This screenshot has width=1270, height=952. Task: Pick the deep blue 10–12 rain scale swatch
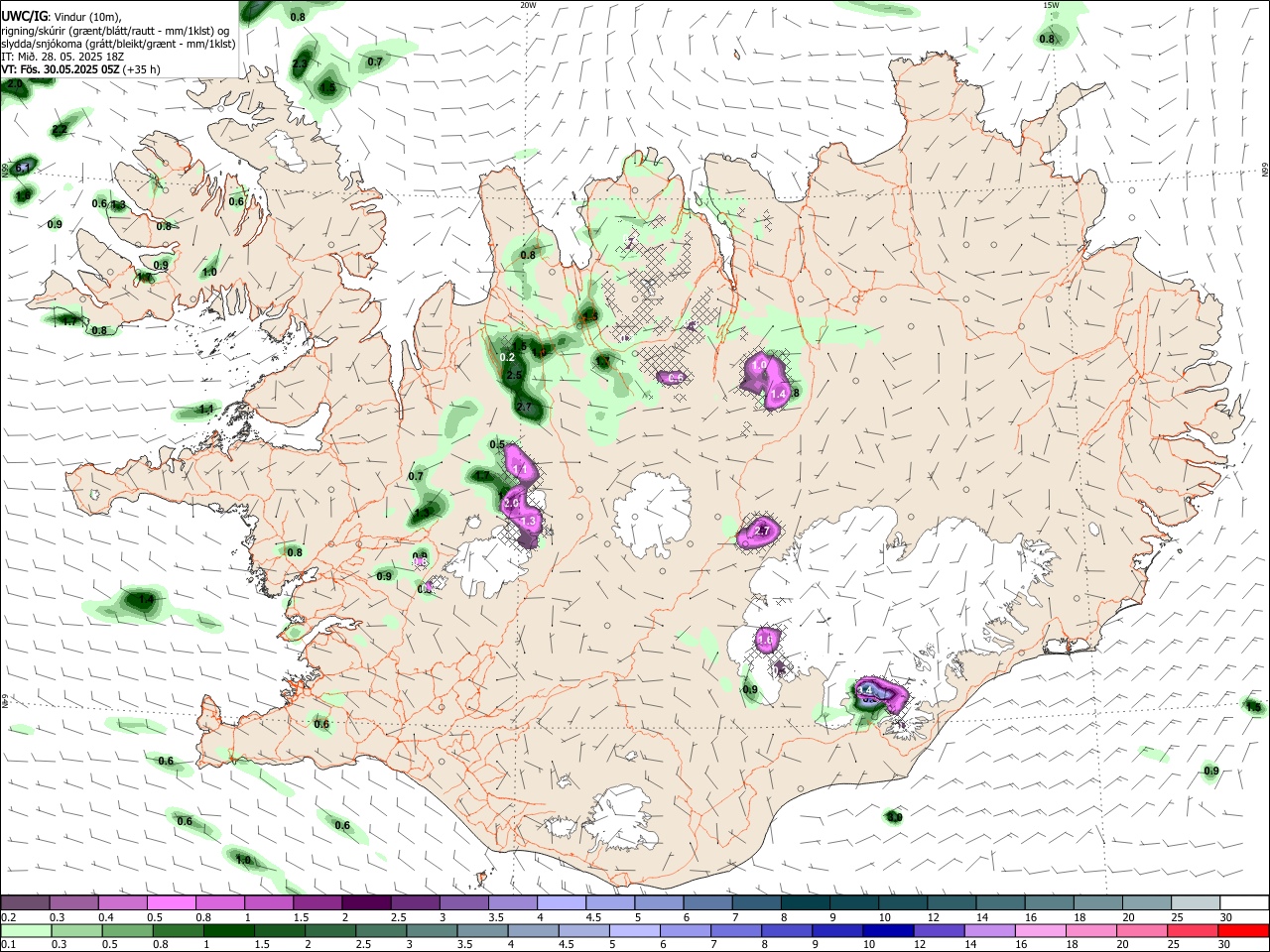(x=888, y=930)
